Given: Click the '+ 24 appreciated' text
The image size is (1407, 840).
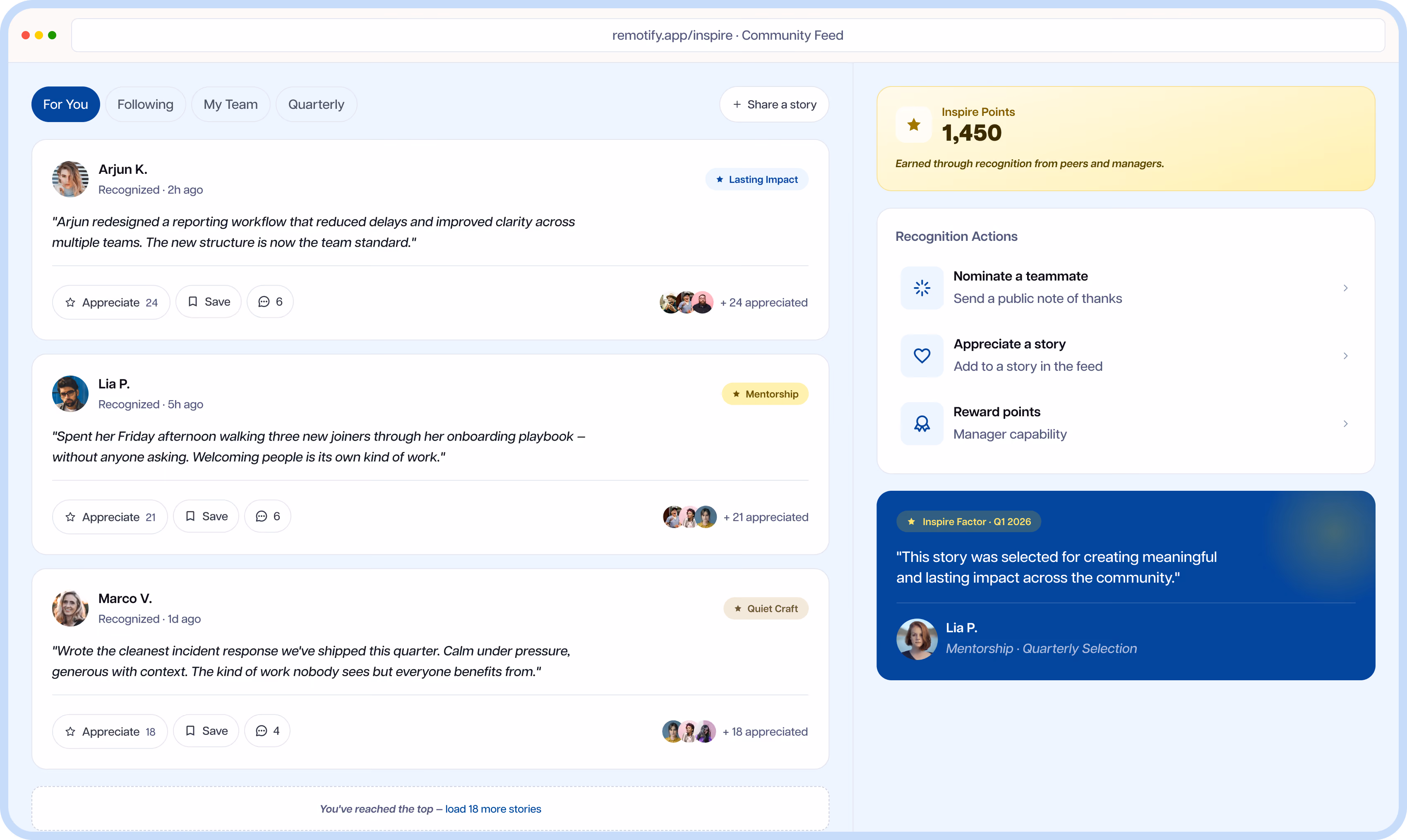Looking at the screenshot, I should 764,302.
